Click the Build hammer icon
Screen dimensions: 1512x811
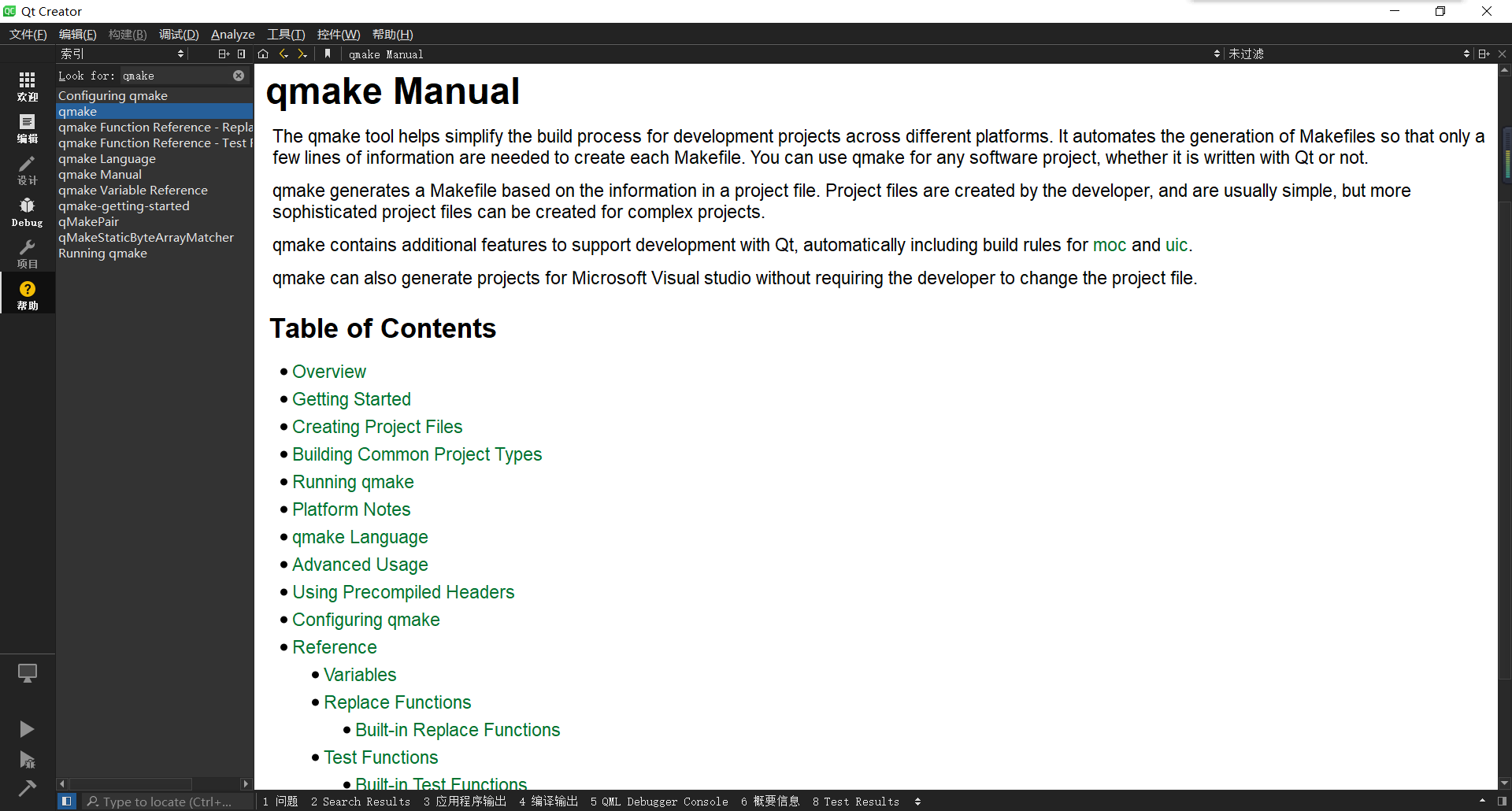point(28,787)
